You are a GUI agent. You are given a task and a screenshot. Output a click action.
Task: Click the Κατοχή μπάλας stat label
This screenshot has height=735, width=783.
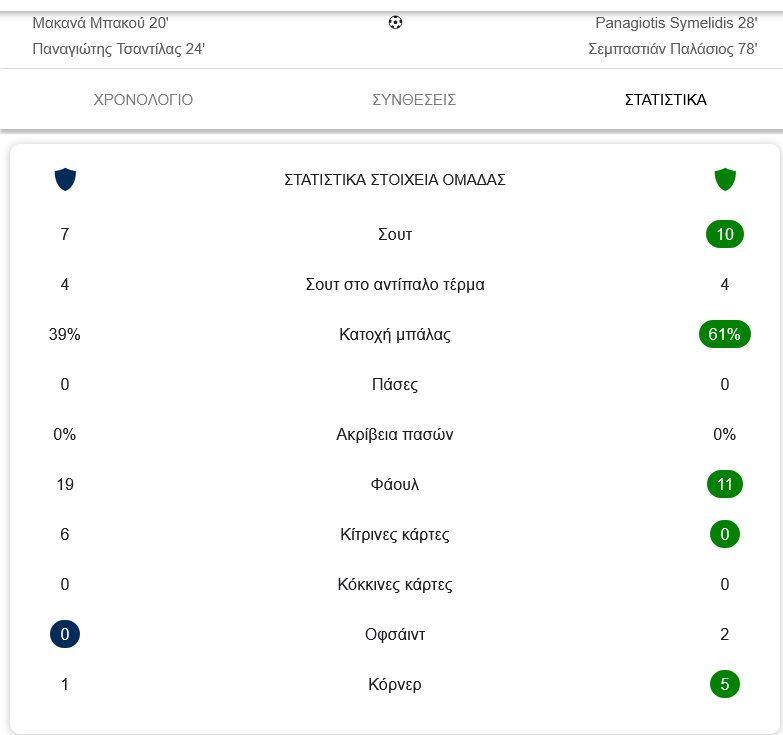coord(395,335)
